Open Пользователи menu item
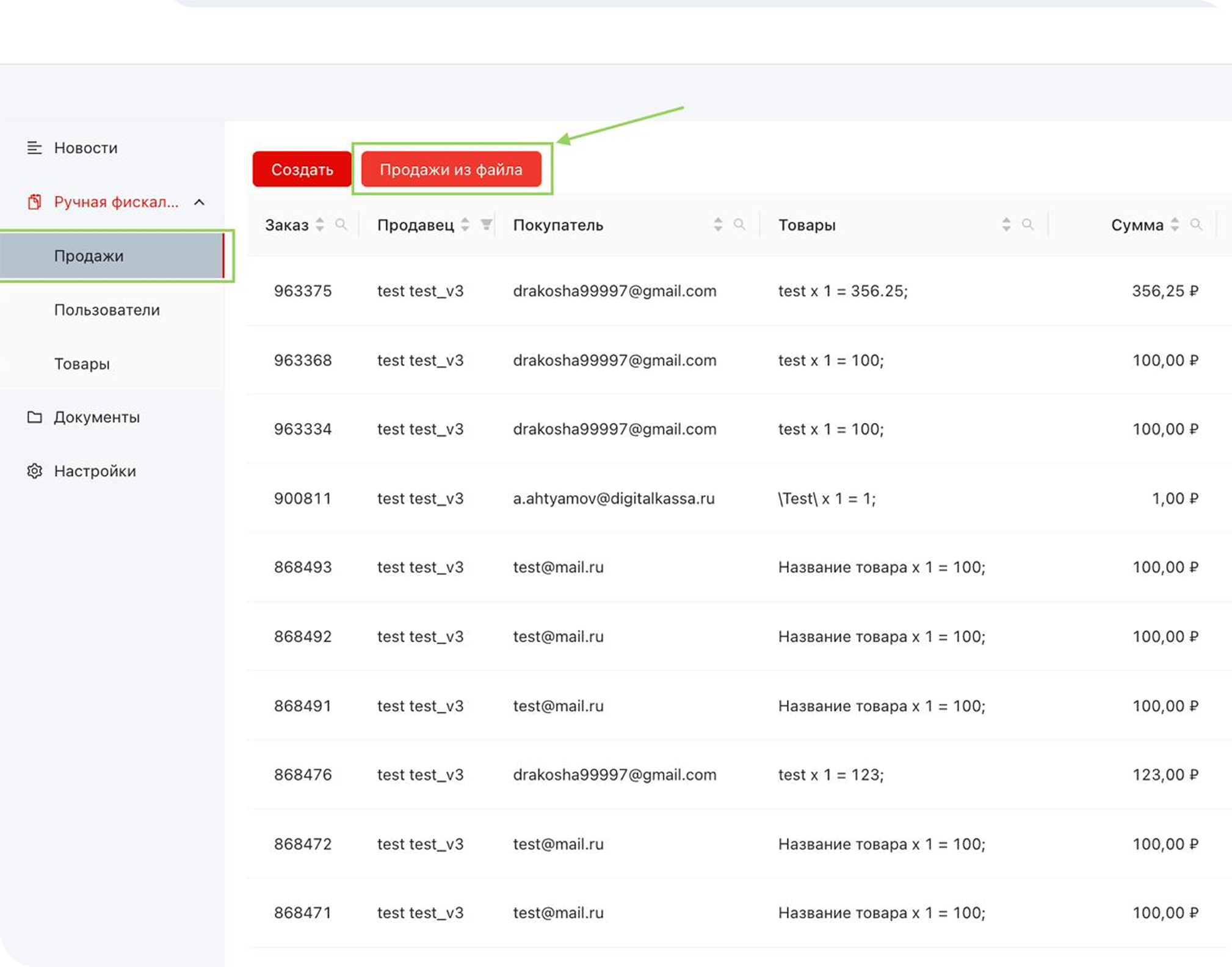The height and width of the screenshot is (967, 1232). click(107, 310)
